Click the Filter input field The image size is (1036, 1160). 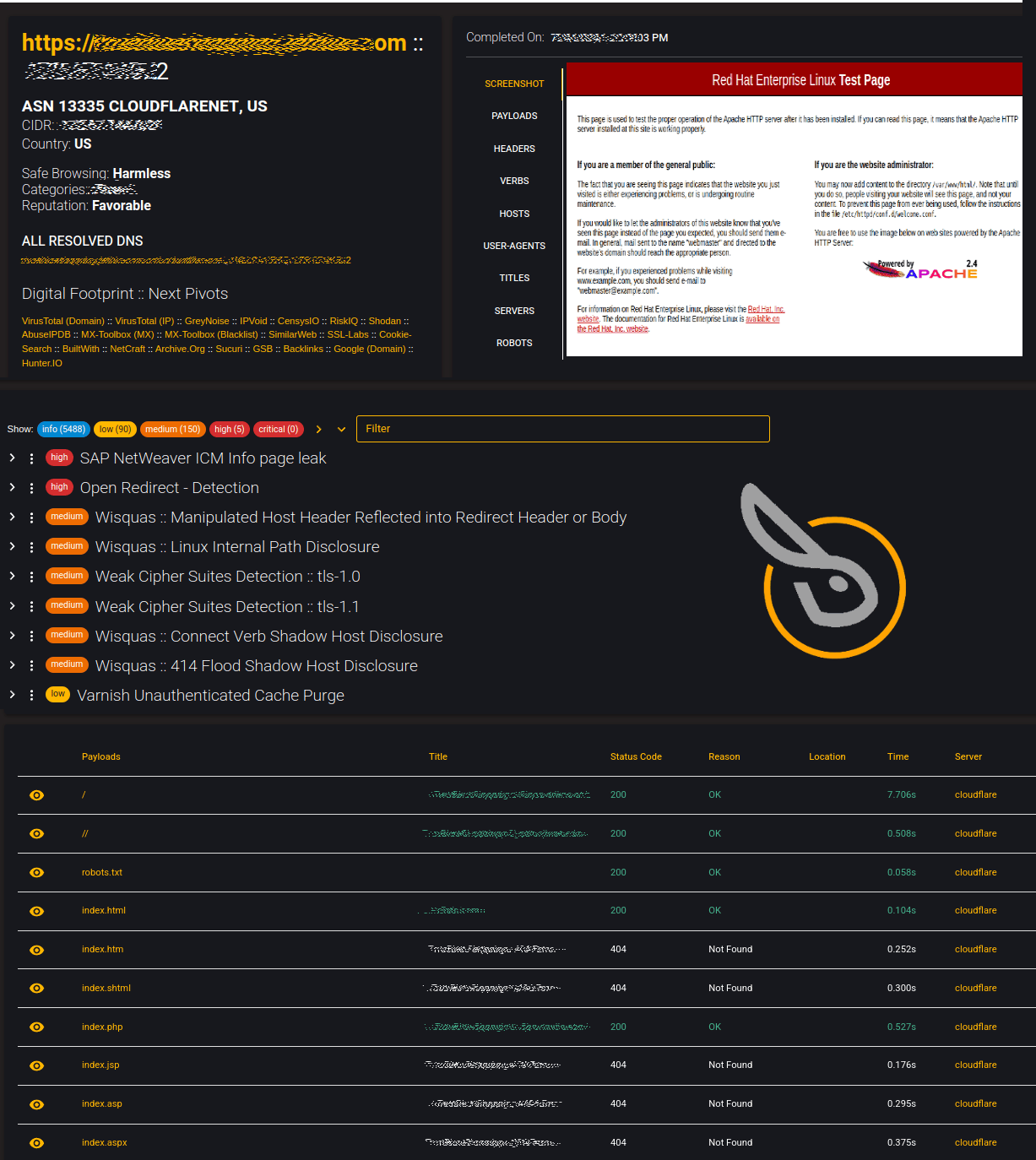[x=563, y=429]
